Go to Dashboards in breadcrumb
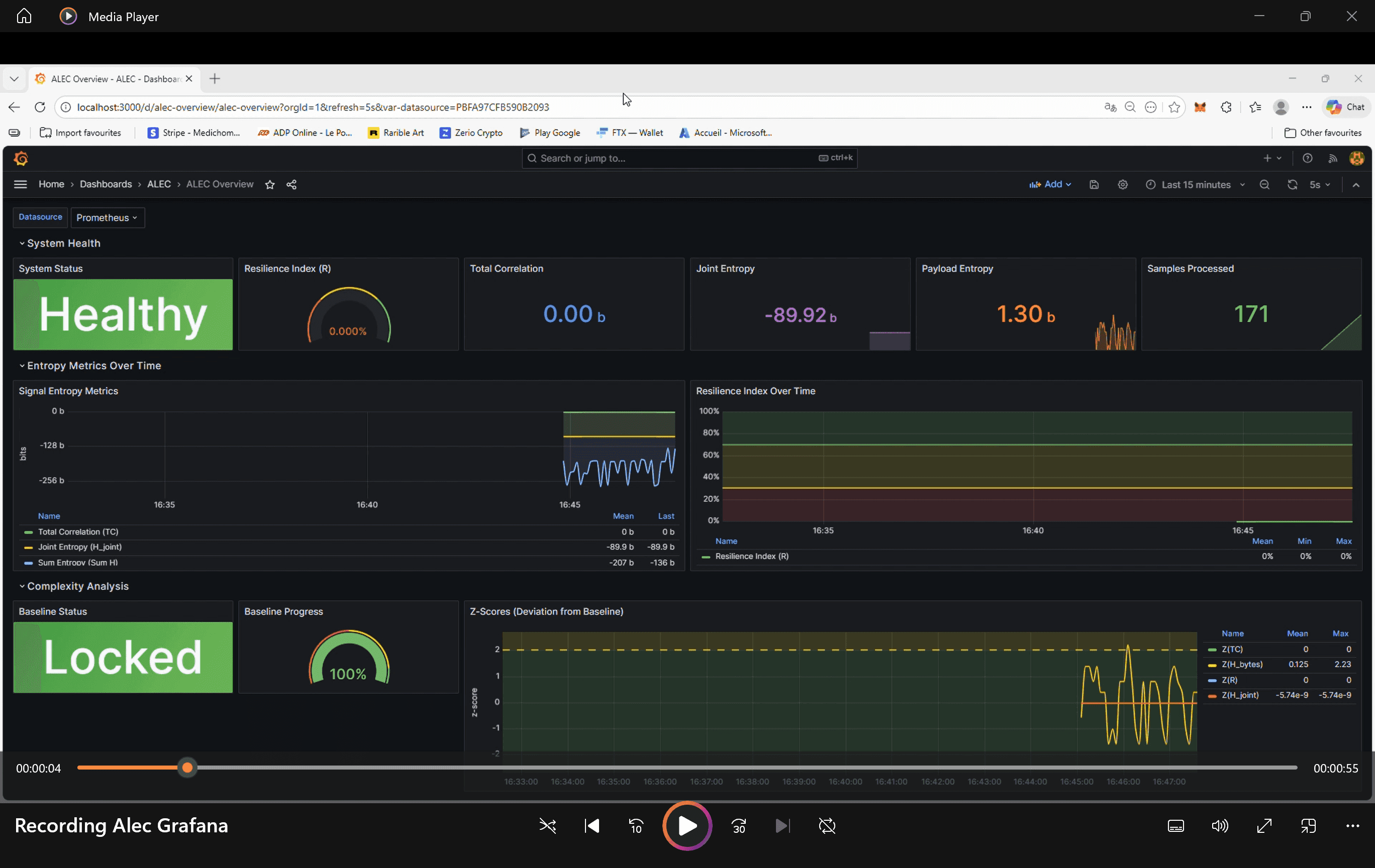 click(106, 184)
